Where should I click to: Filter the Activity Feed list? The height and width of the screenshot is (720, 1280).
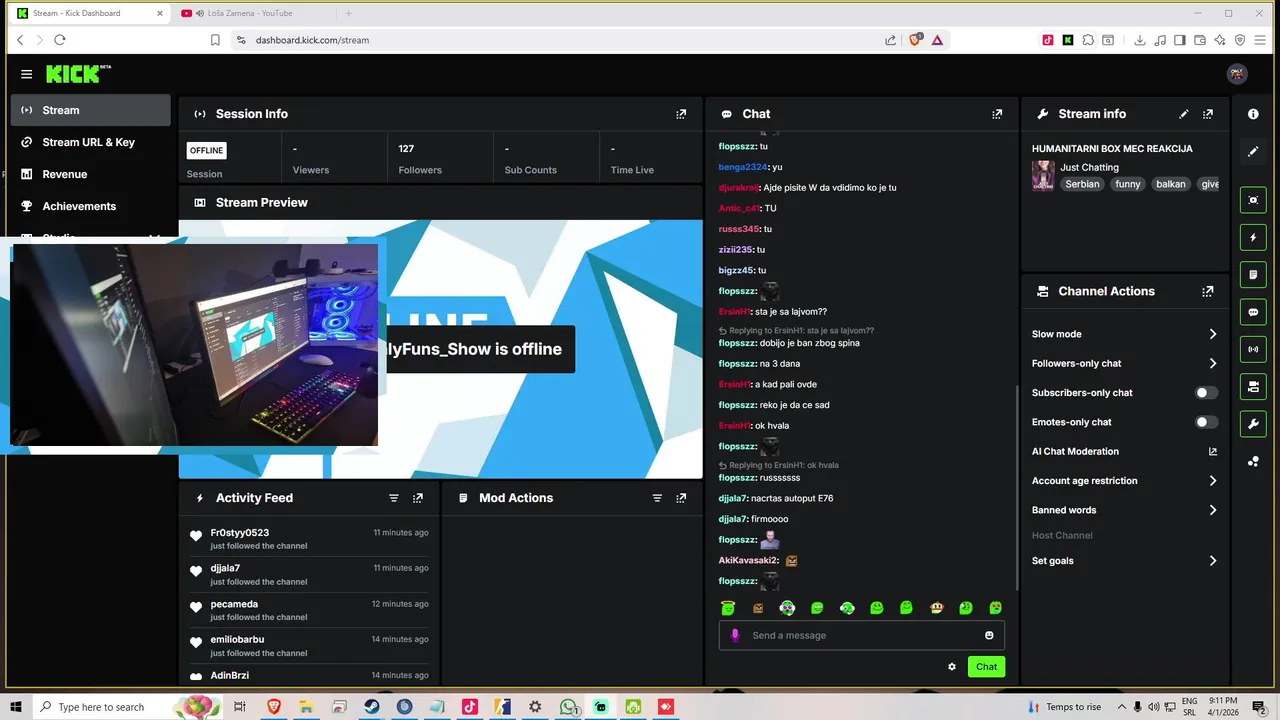(394, 498)
